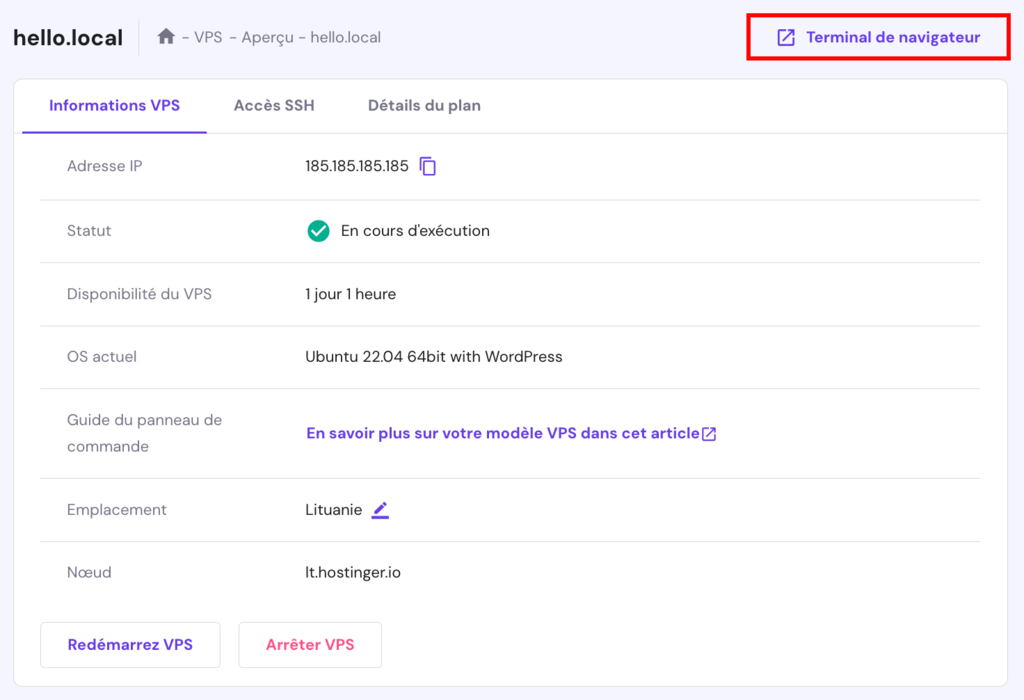Open the Détails du plan tab

click(x=423, y=105)
